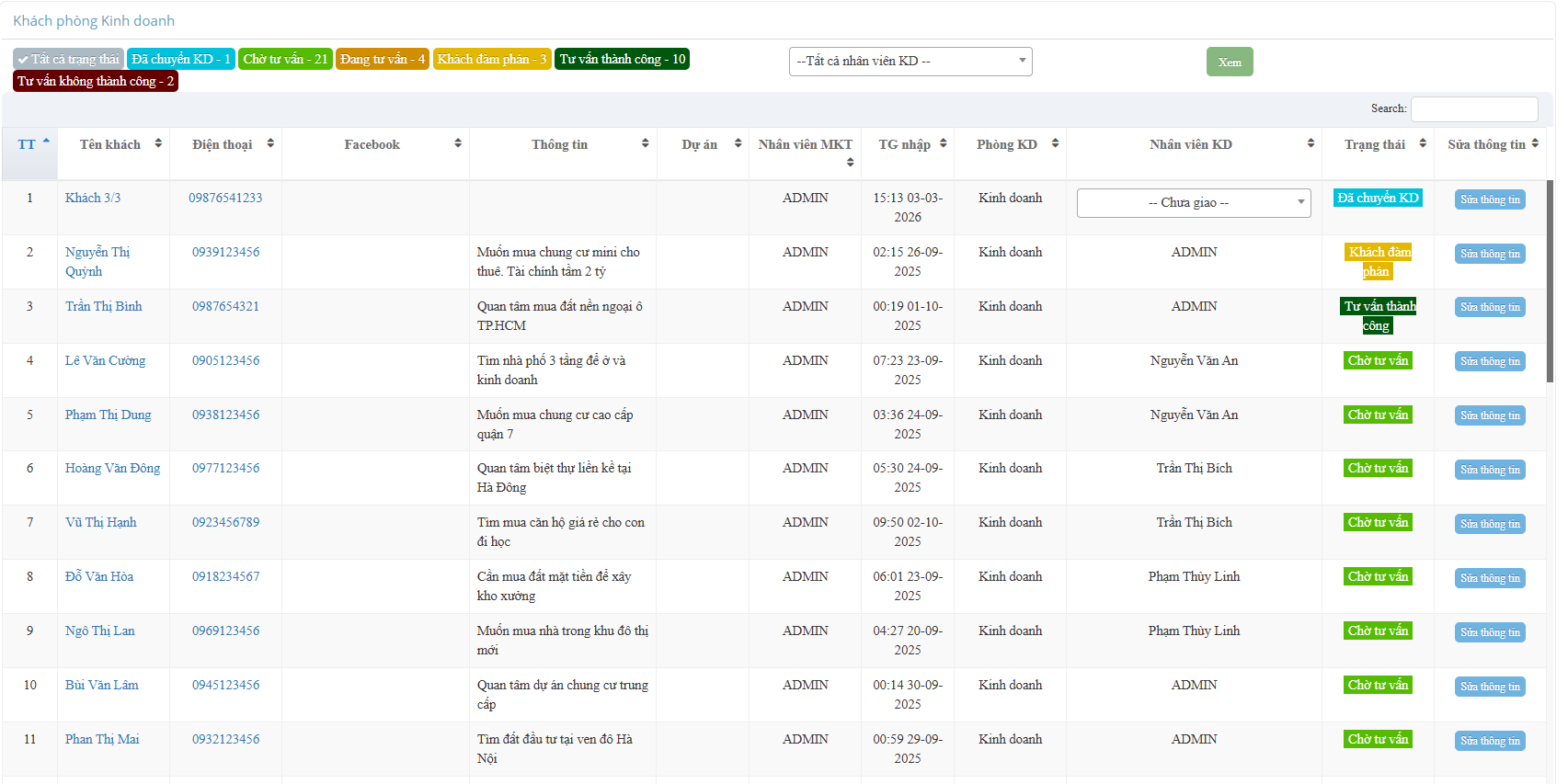Sort by Nhân viên KD column header
The width and height of the screenshot is (1568, 784).
click(1191, 144)
